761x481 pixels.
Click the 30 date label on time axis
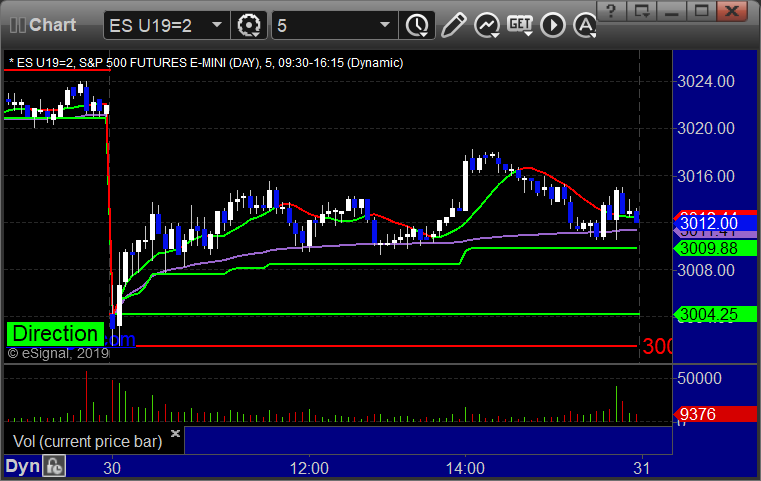(x=112, y=468)
